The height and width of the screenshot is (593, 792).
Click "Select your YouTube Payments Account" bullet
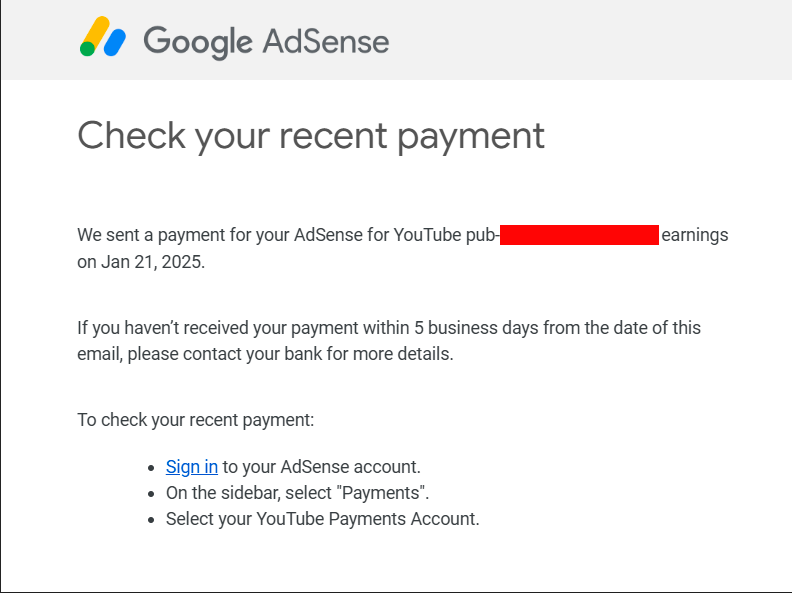[x=323, y=519]
